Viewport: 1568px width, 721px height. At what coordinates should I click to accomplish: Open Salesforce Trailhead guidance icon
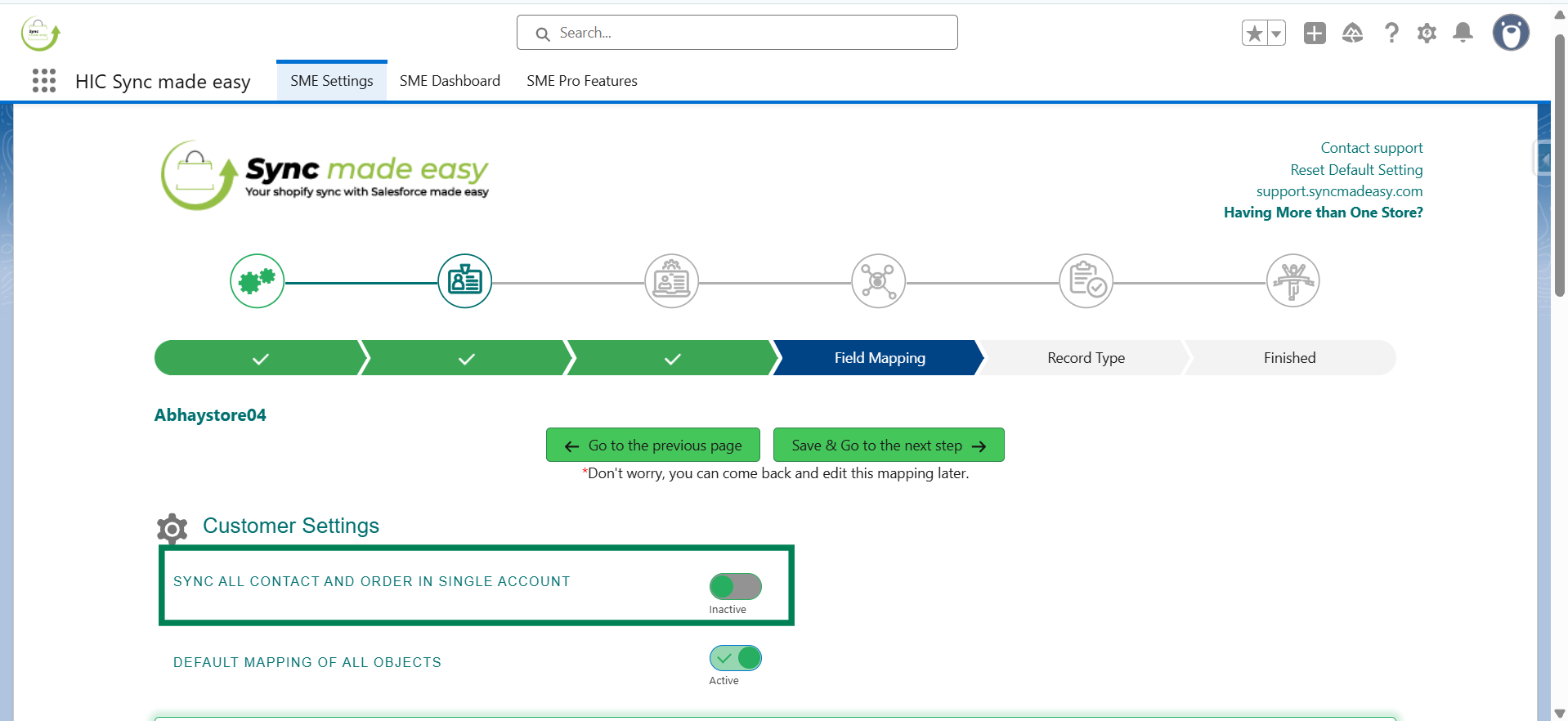pyautogui.click(x=1352, y=33)
